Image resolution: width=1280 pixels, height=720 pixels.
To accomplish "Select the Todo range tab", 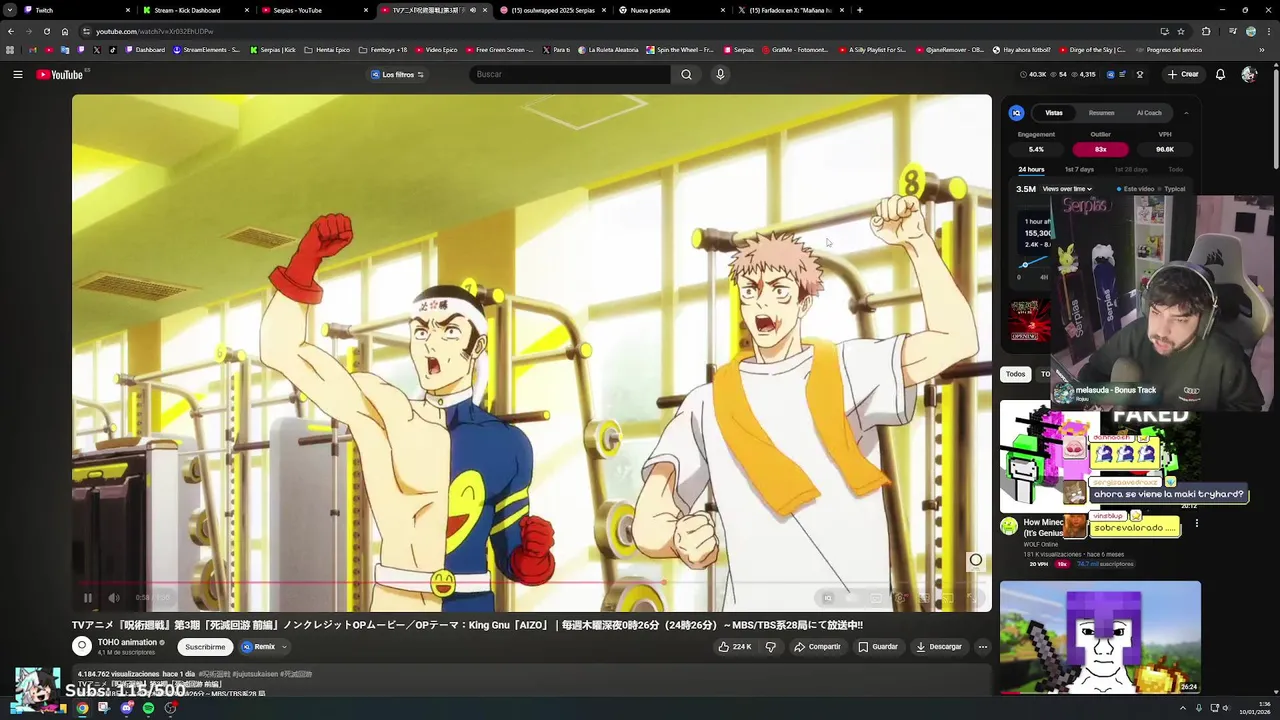I will [1175, 170].
